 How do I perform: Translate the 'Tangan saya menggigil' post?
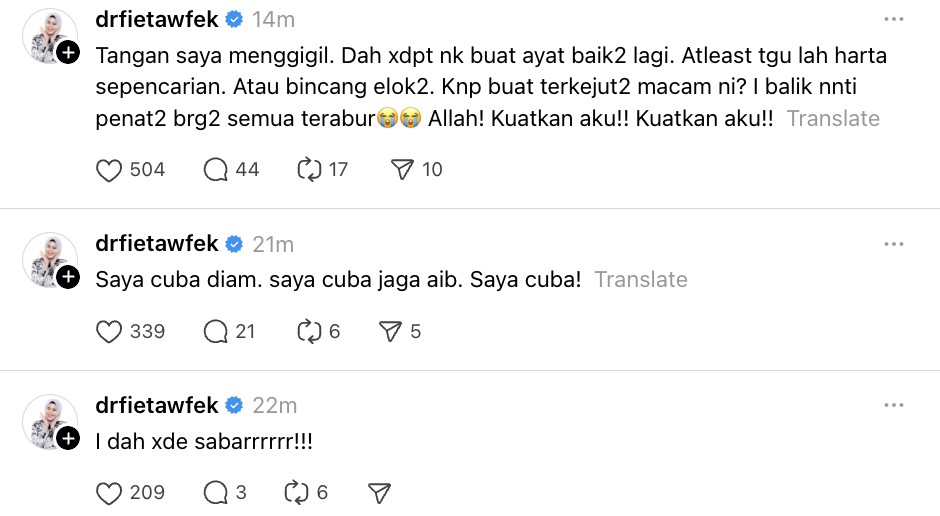(833, 118)
